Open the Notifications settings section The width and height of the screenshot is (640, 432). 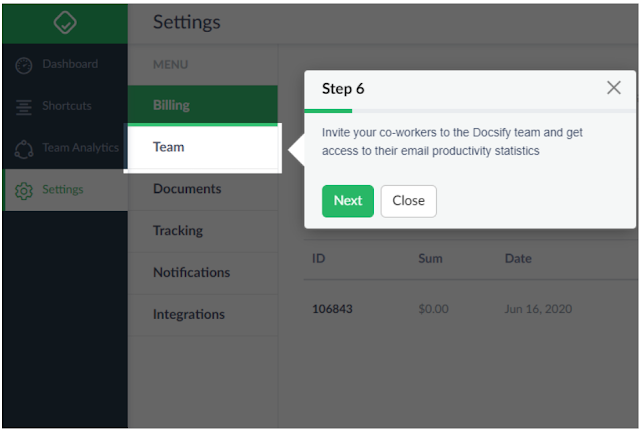pos(191,273)
